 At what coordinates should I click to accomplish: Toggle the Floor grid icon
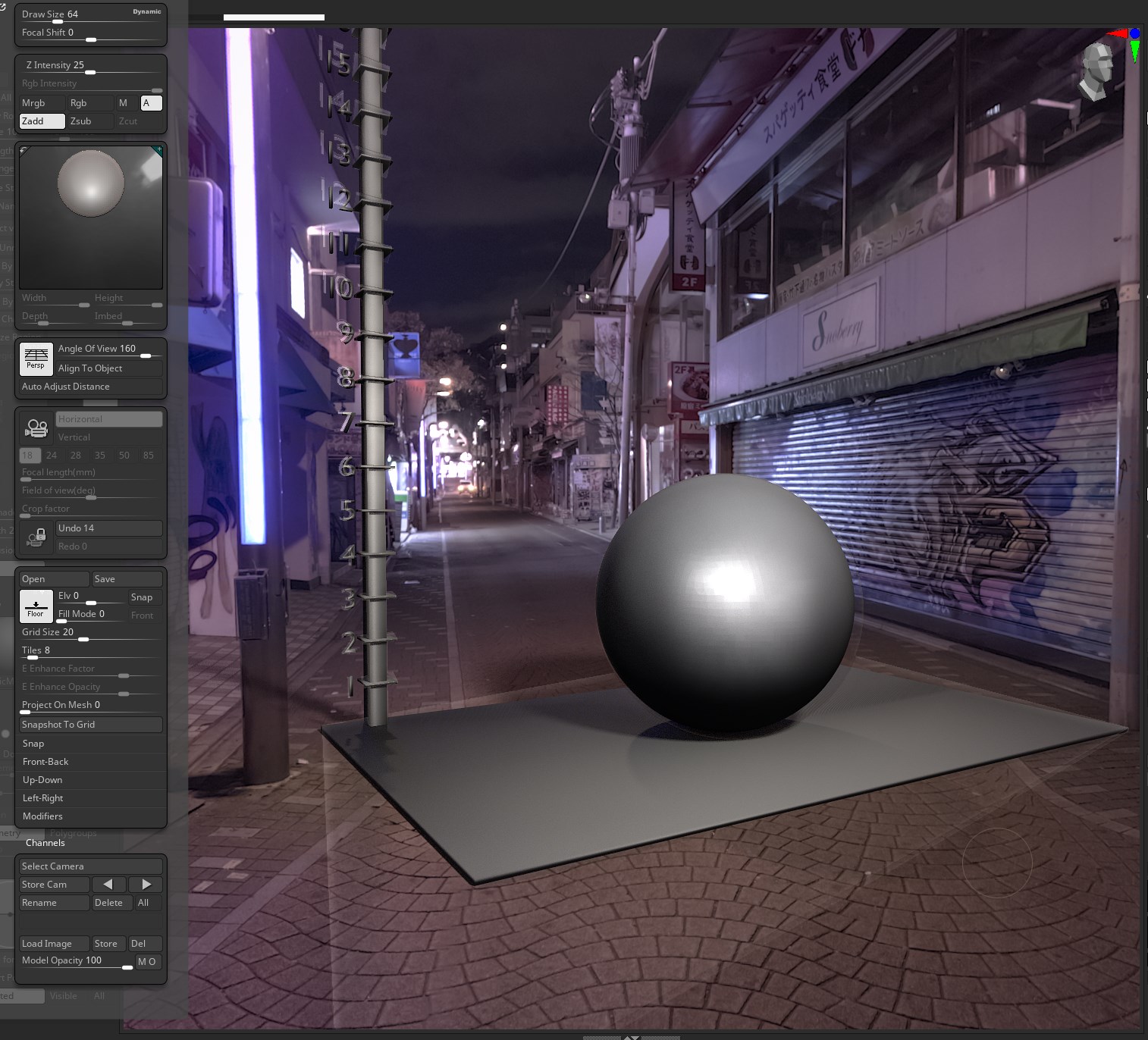36,606
